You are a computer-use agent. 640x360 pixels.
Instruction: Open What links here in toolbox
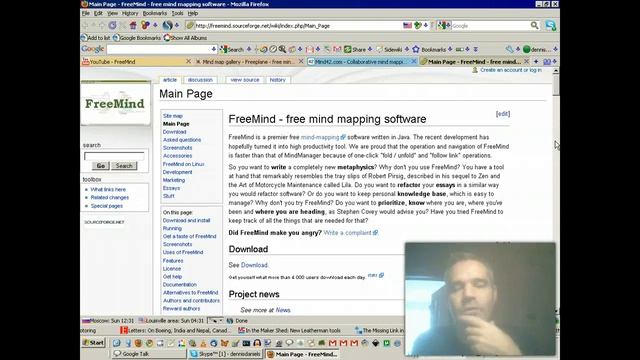[108, 189]
